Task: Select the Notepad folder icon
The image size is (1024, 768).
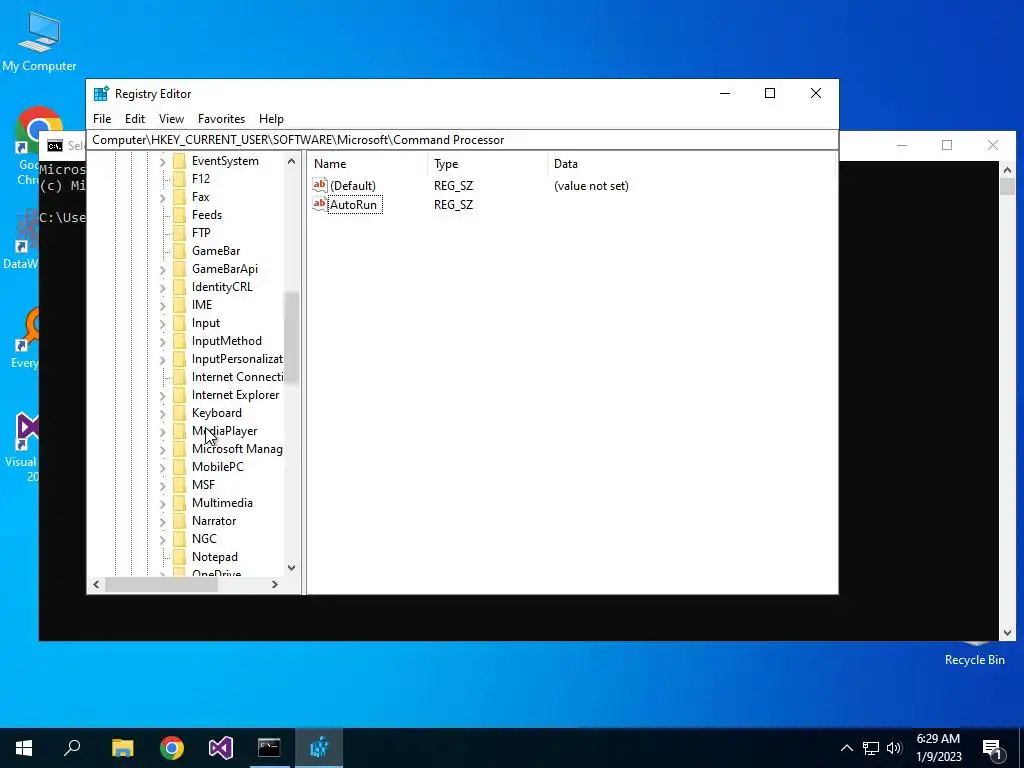Action: click(180, 557)
